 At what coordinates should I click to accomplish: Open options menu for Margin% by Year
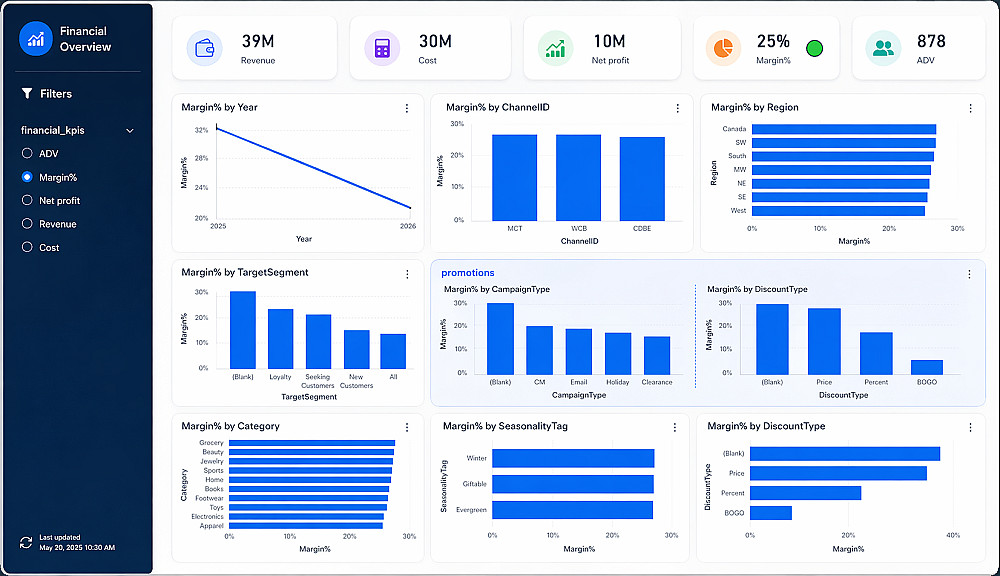pos(407,108)
